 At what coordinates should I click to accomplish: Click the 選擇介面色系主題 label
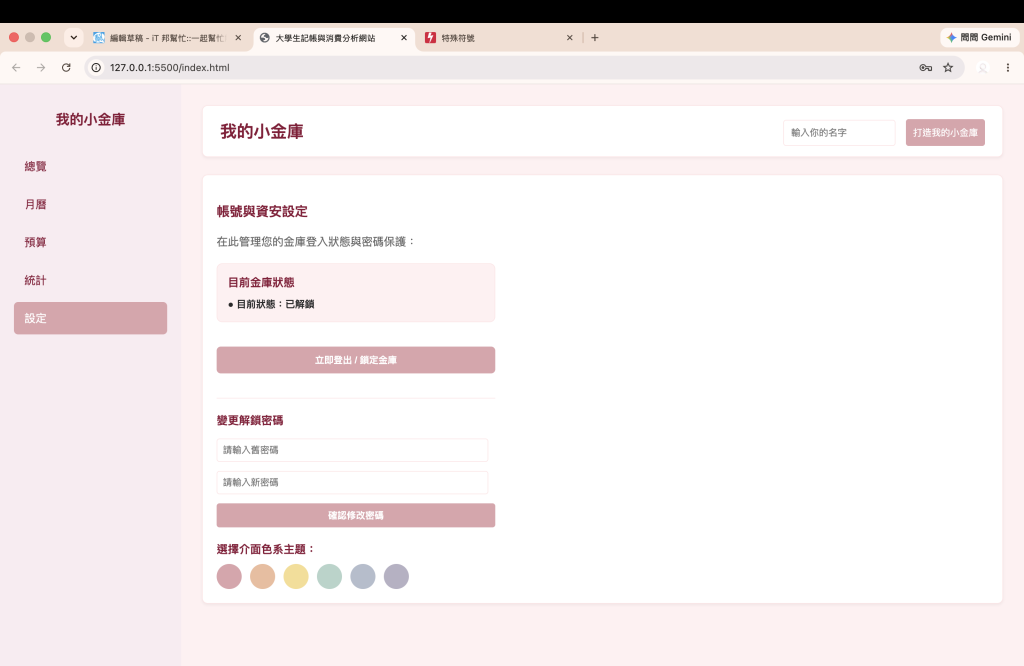point(266,549)
